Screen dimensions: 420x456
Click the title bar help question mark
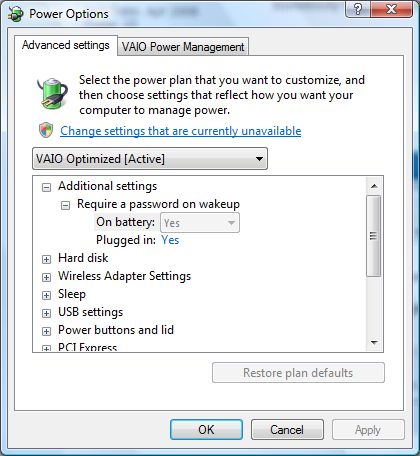358,9
